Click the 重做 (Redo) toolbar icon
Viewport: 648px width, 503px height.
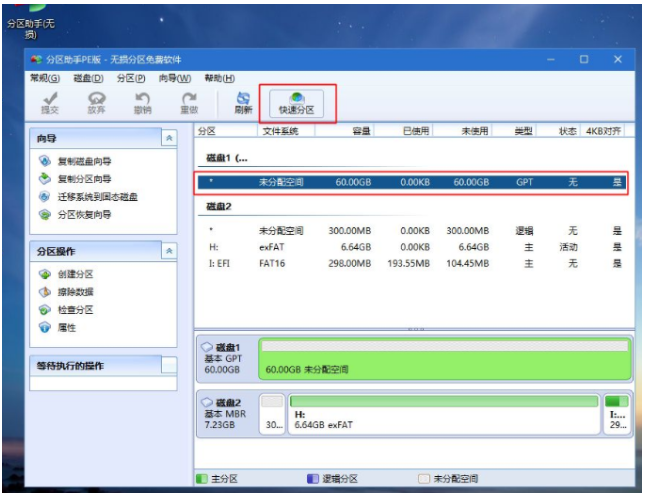coord(188,103)
